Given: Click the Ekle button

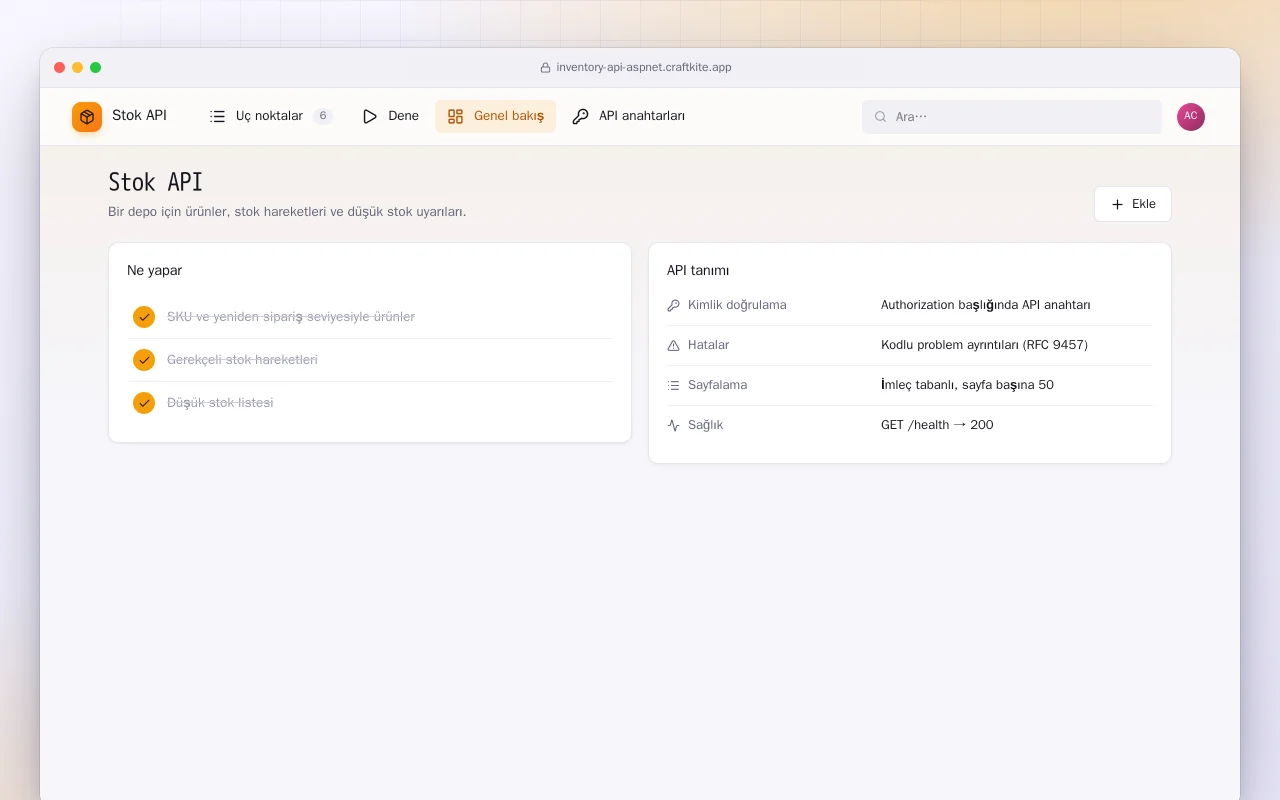Looking at the screenshot, I should coord(1133,204).
